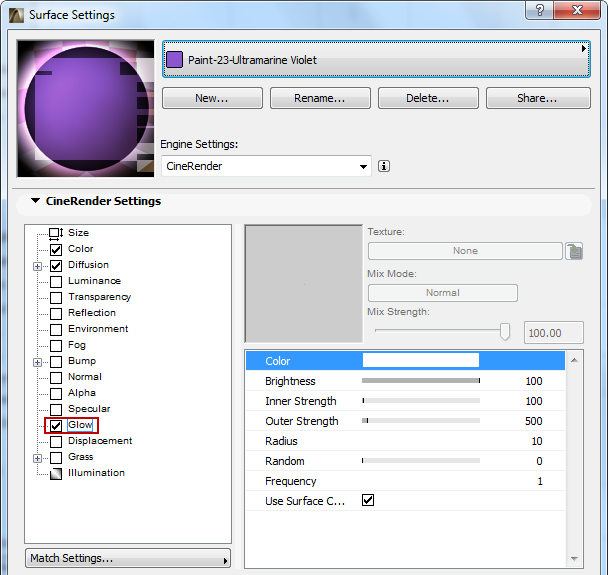608x575 pixels.
Task: Click the Delete... button
Action: pyautogui.click(x=428, y=98)
